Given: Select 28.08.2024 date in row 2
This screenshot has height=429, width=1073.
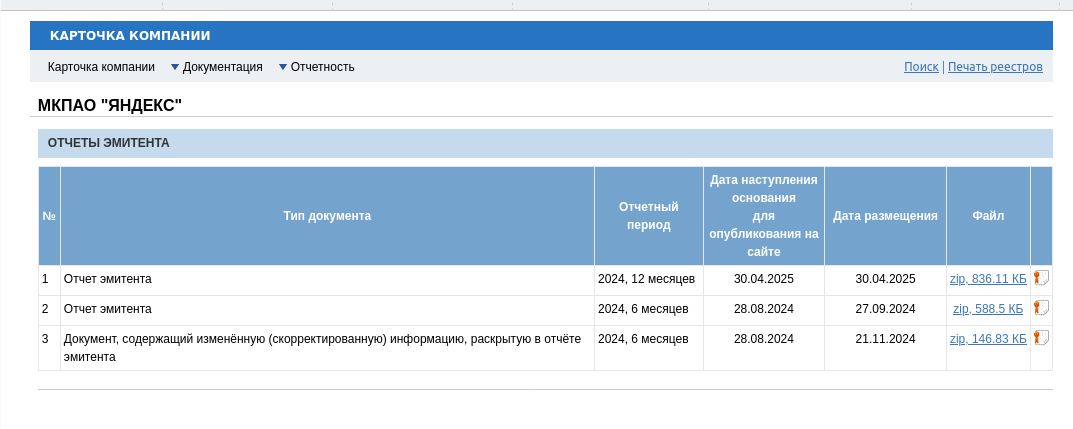Looking at the screenshot, I should click(764, 309).
